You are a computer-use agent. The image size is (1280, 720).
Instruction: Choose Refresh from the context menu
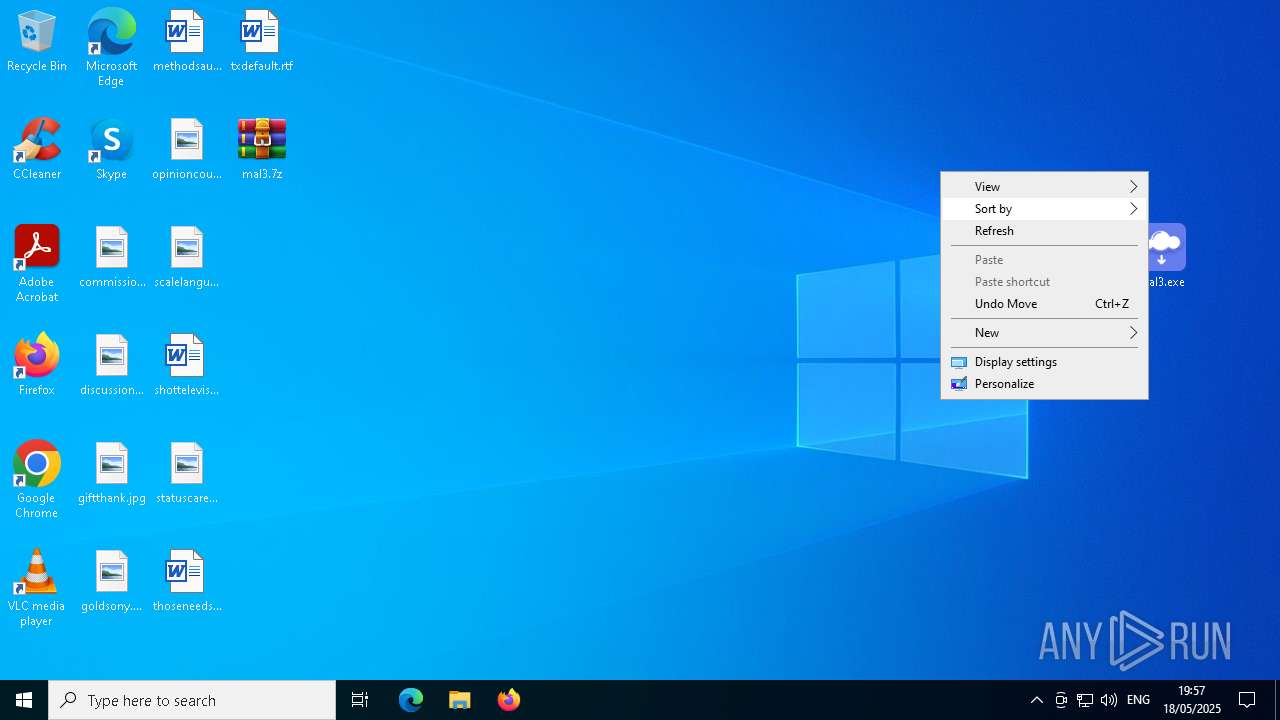[x=1044, y=231]
